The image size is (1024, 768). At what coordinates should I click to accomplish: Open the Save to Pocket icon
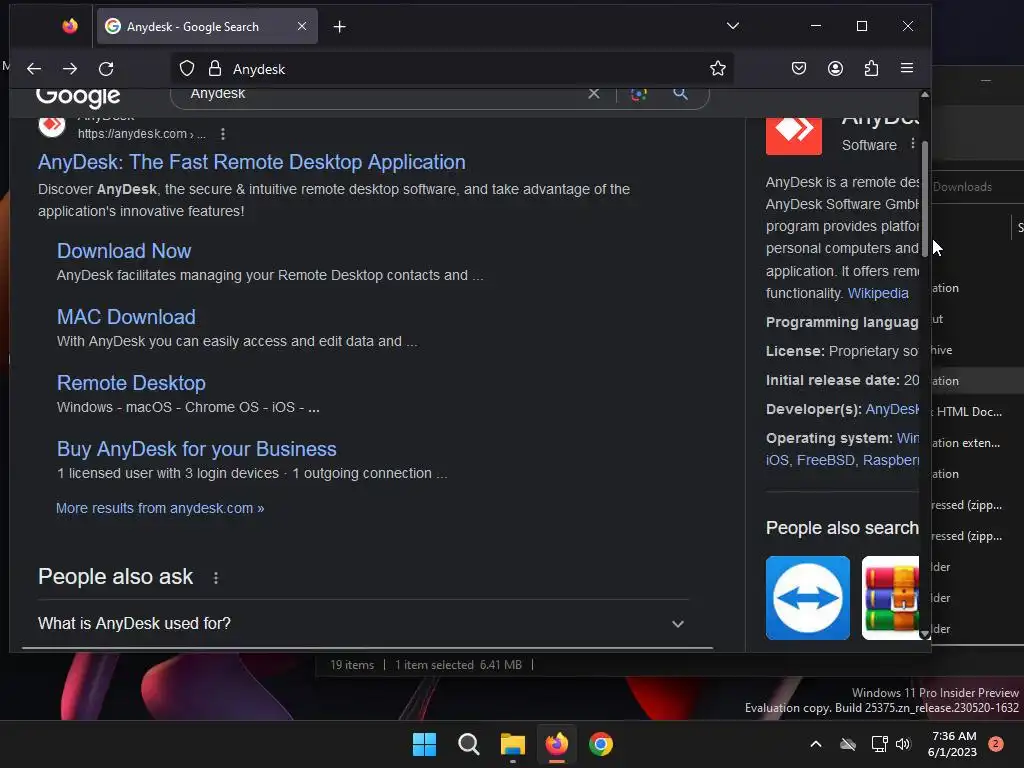coord(798,69)
